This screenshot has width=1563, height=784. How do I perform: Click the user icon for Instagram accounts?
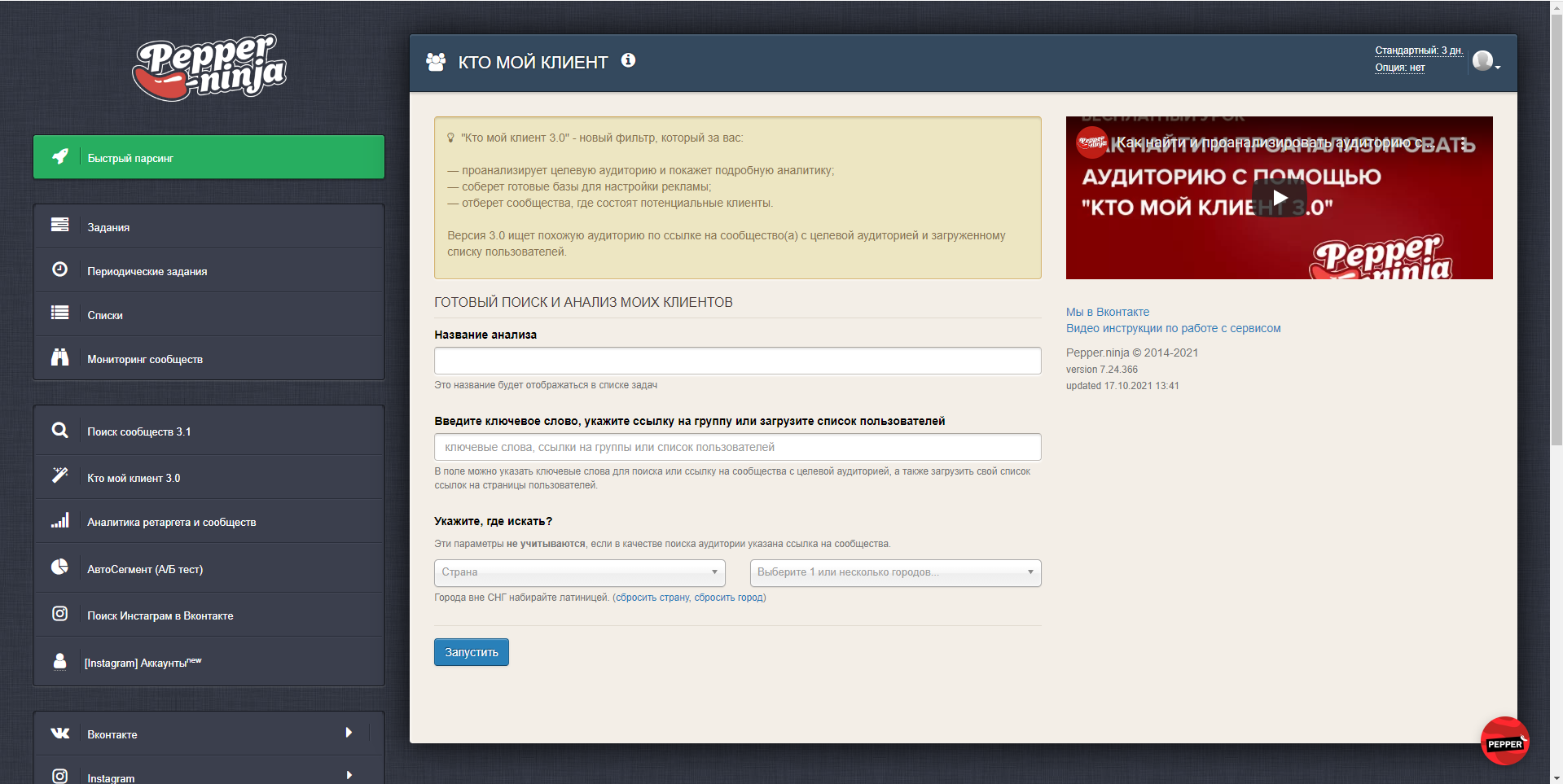pos(60,661)
